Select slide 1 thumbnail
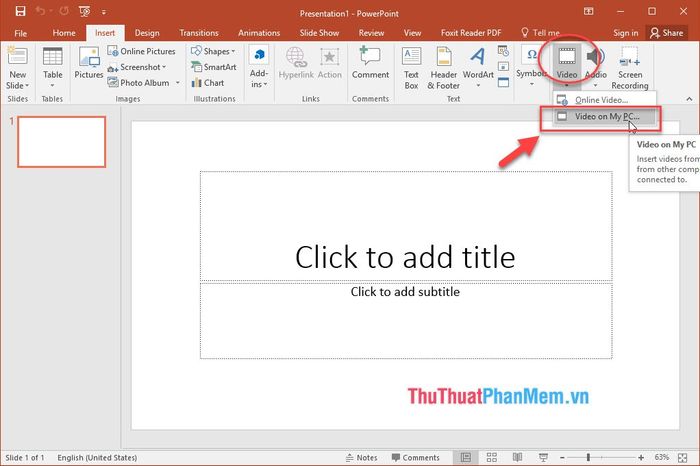 pyautogui.click(x=62, y=142)
